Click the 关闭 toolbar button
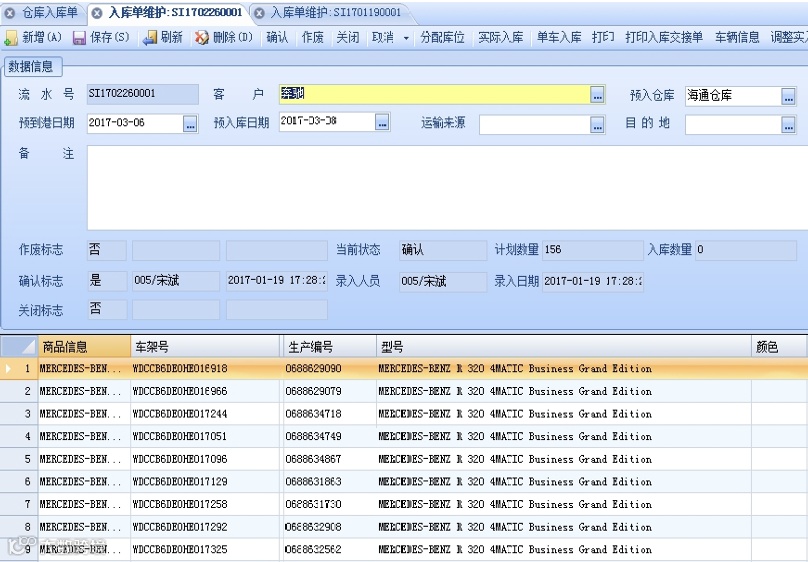 pos(347,37)
